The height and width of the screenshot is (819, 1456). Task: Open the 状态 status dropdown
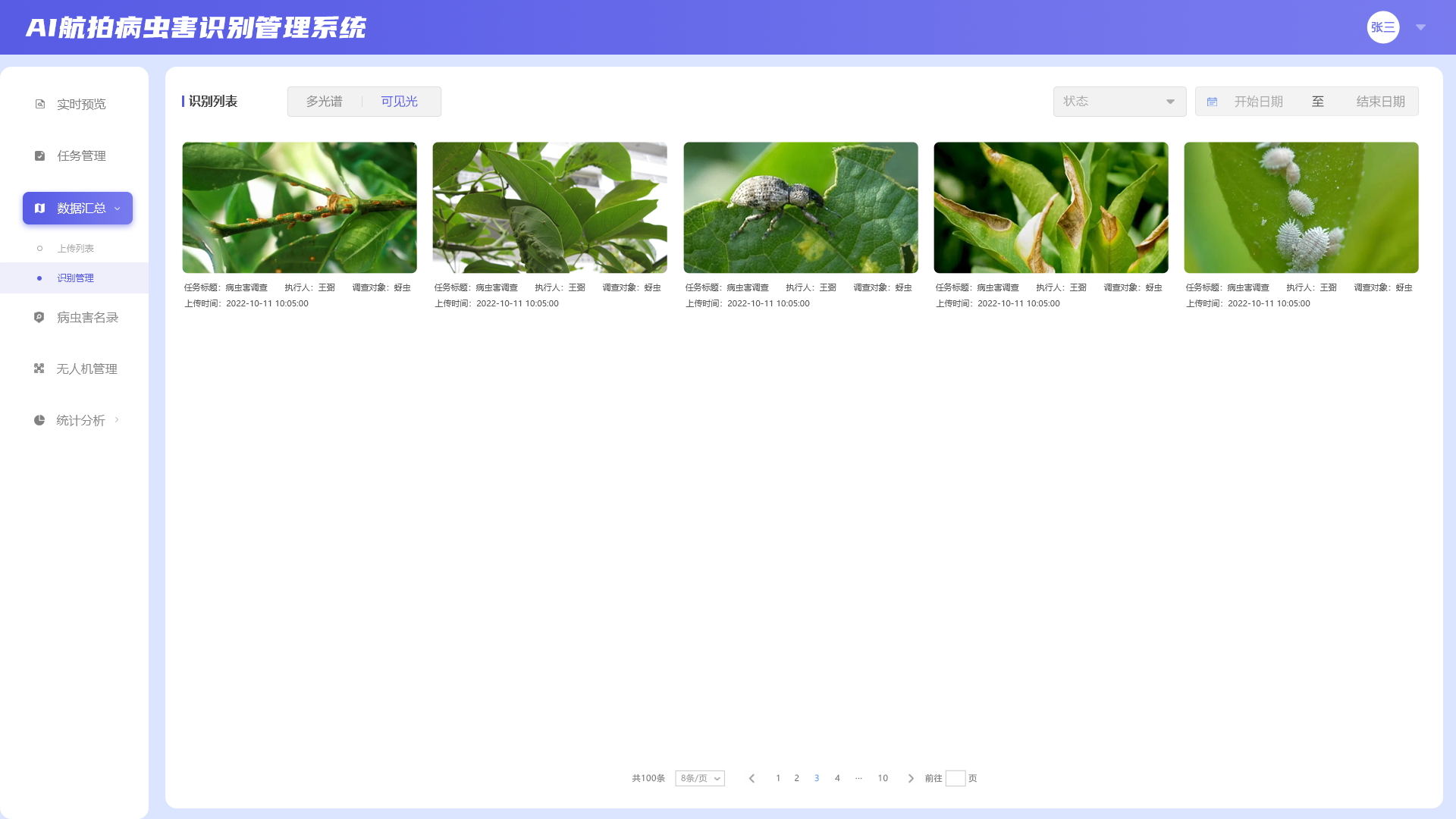pyautogui.click(x=1119, y=102)
